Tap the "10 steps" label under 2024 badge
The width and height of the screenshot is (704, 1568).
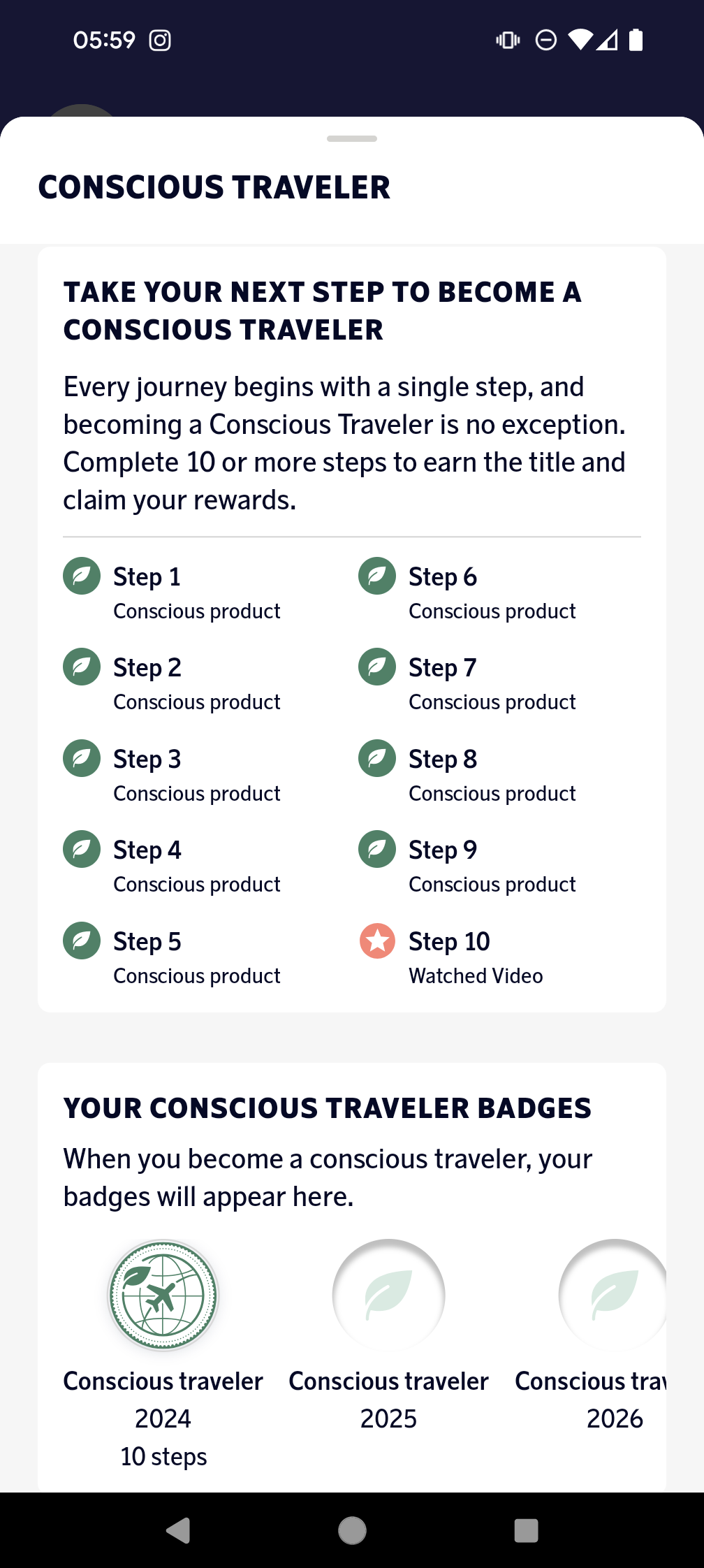(163, 1456)
